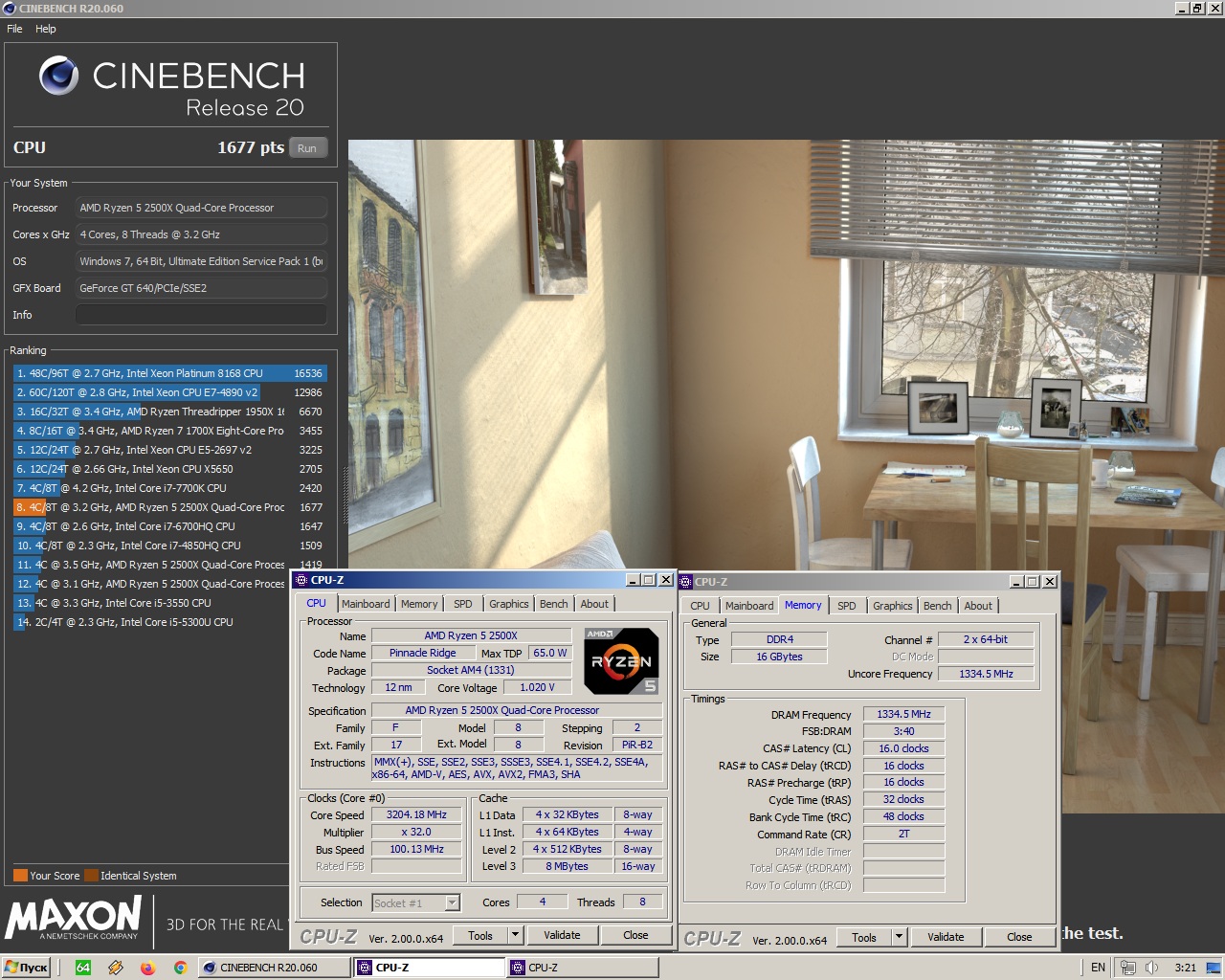Expand Tools dropdown arrow in CPU-Z processor window
Viewport: 1225px width, 980px height.
click(515, 935)
